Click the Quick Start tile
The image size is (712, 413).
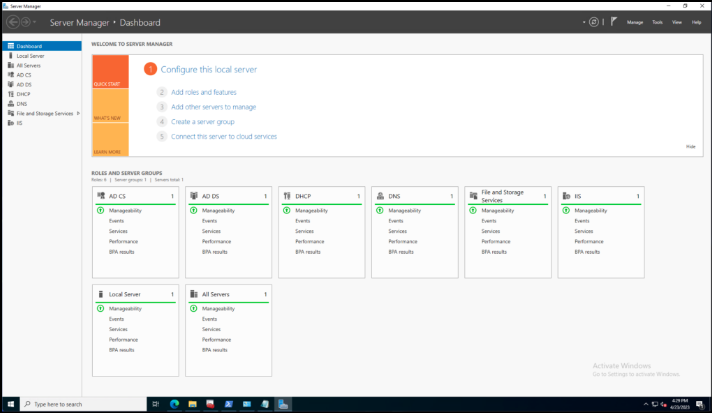click(110, 72)
